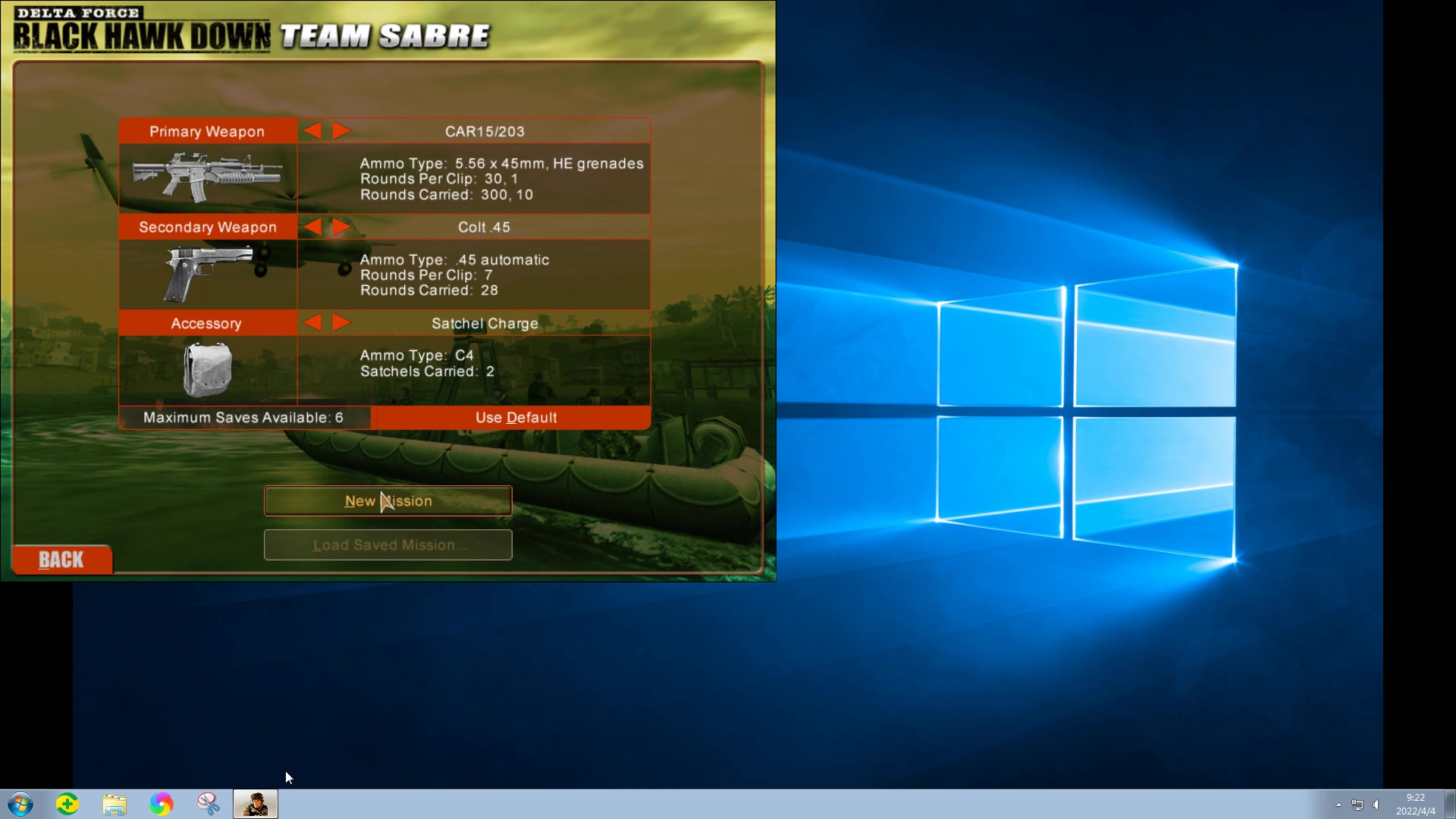Toggle the Secondary Weapon selection arrow

point(340,227)
